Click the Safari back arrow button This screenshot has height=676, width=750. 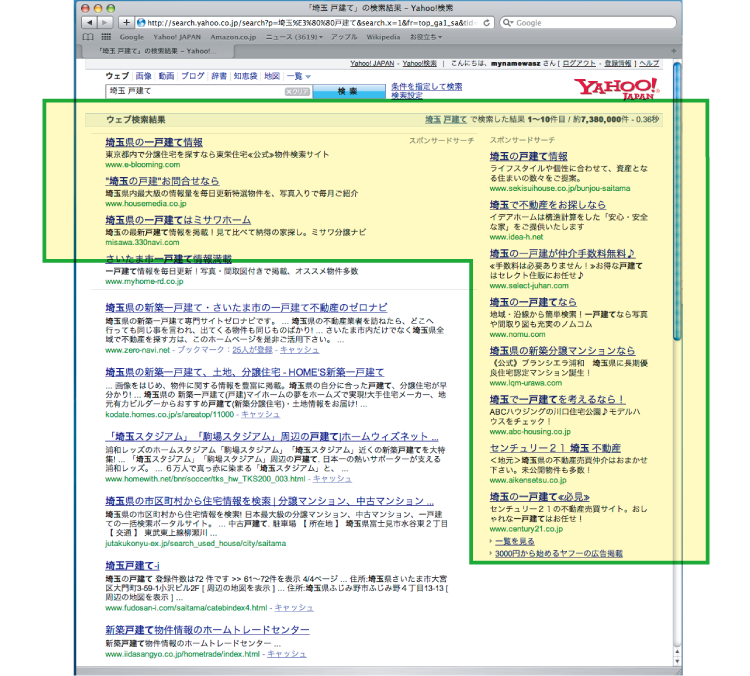click(x=88, y=22)
